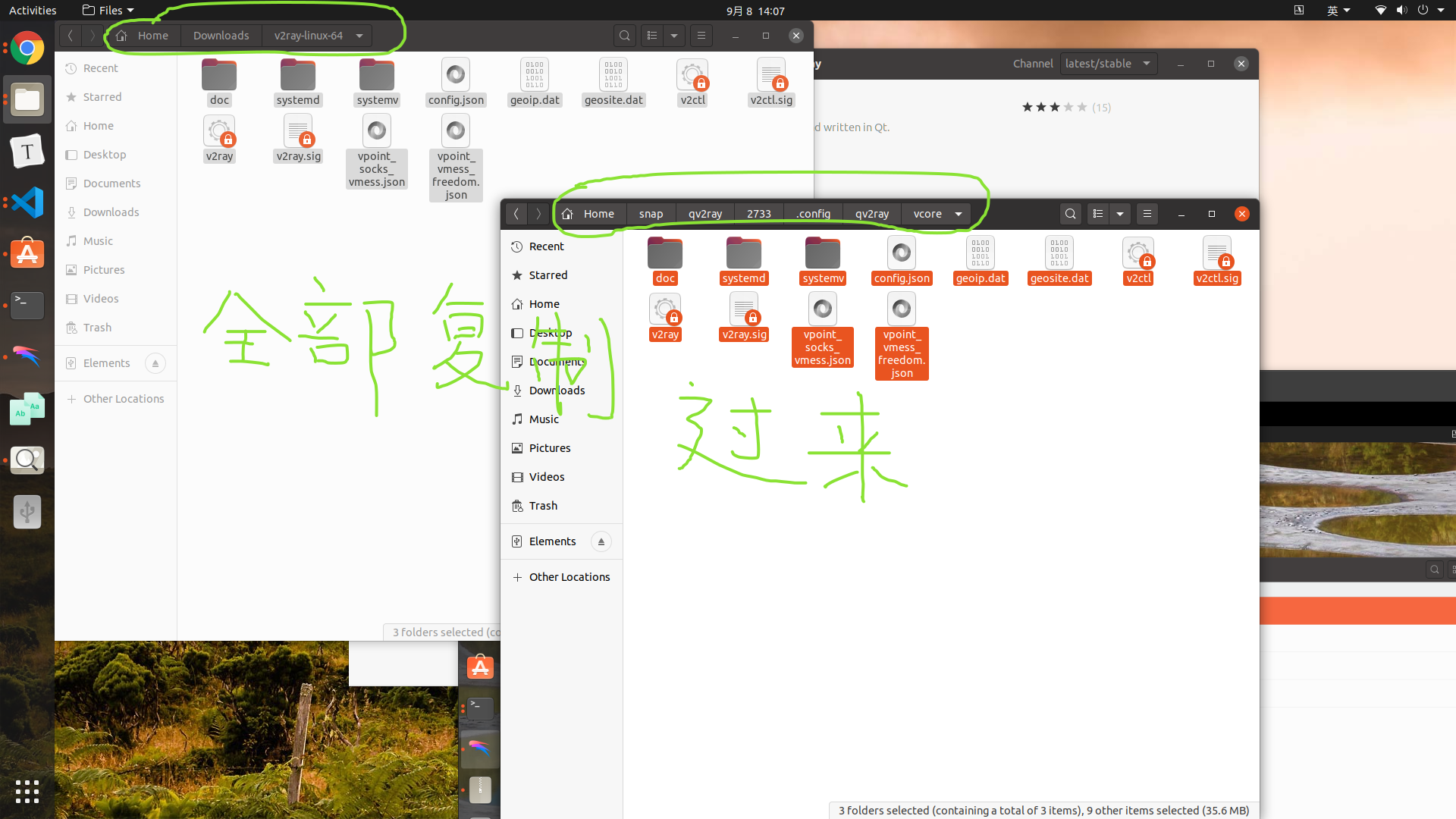
Task: Launch Google Chrome from the dock
Action: (x=27, y=49)
